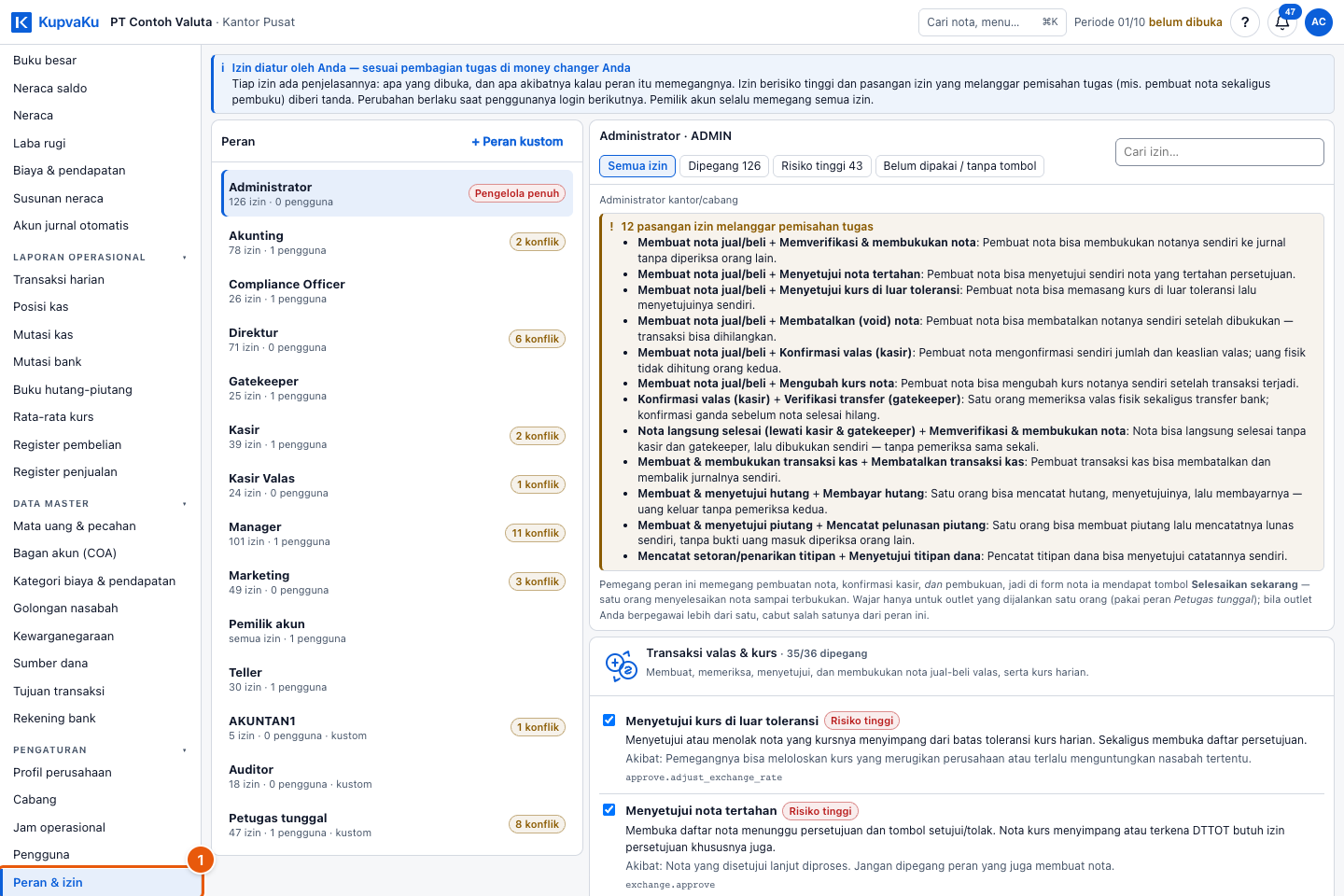The image size is (1344, 896).
Task: Select the AKUNTAN1 custom role
Action: pyautogui.click(x=398, y=727)
